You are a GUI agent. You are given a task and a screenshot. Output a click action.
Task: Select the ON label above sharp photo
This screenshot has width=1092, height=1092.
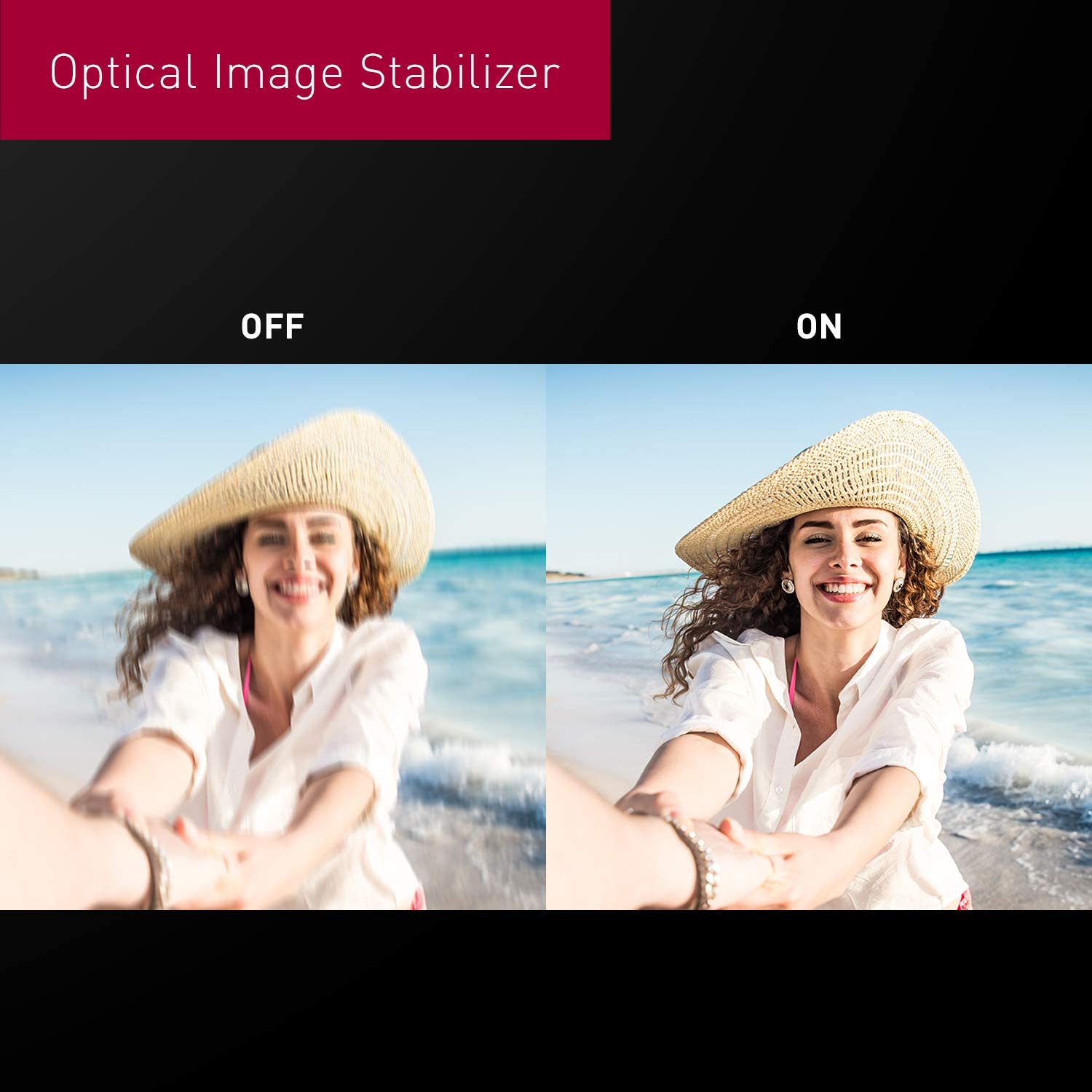(x=819, y=327)
